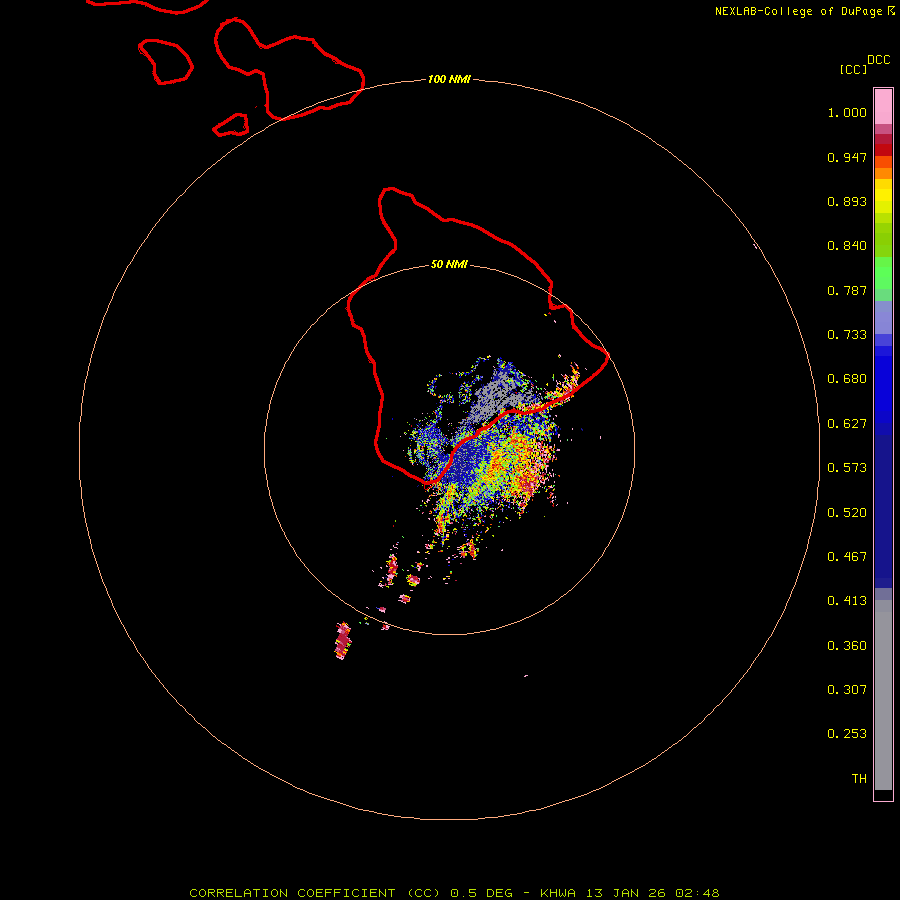Click the 50 NMI range ring label
The image size is (900, 900).
coord(449,264)
